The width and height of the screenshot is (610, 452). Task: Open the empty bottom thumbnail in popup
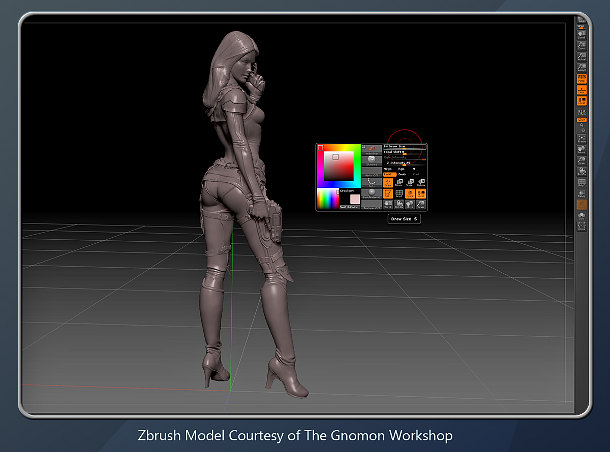pos(372,205)
